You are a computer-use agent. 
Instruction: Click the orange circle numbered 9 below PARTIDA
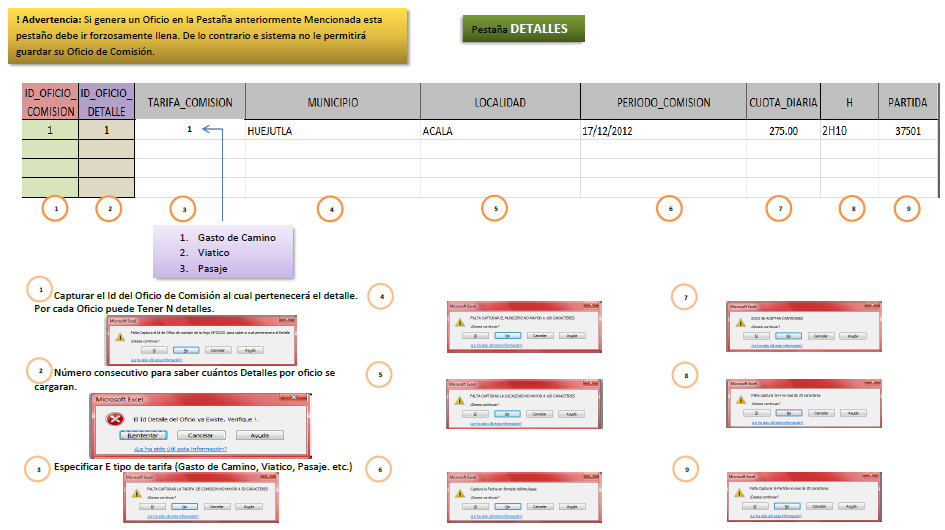908,209
